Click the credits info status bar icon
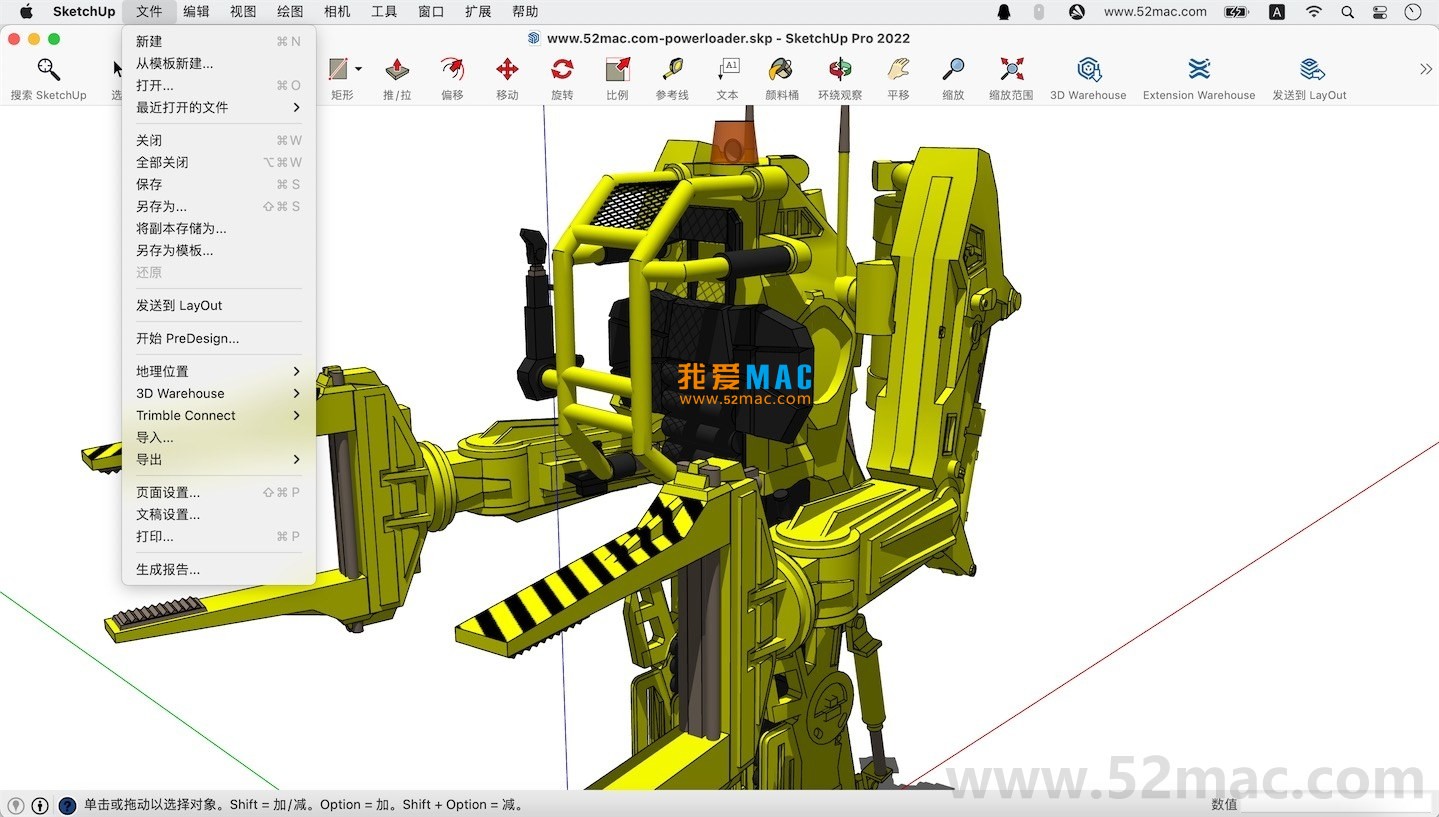The height and width of the screenshot is (817, 1439). [x=40, y=804]
